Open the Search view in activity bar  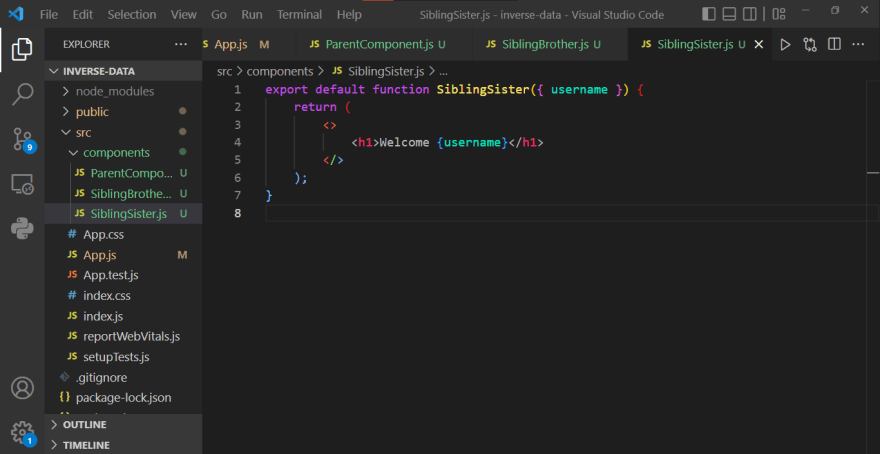[22, 94]
